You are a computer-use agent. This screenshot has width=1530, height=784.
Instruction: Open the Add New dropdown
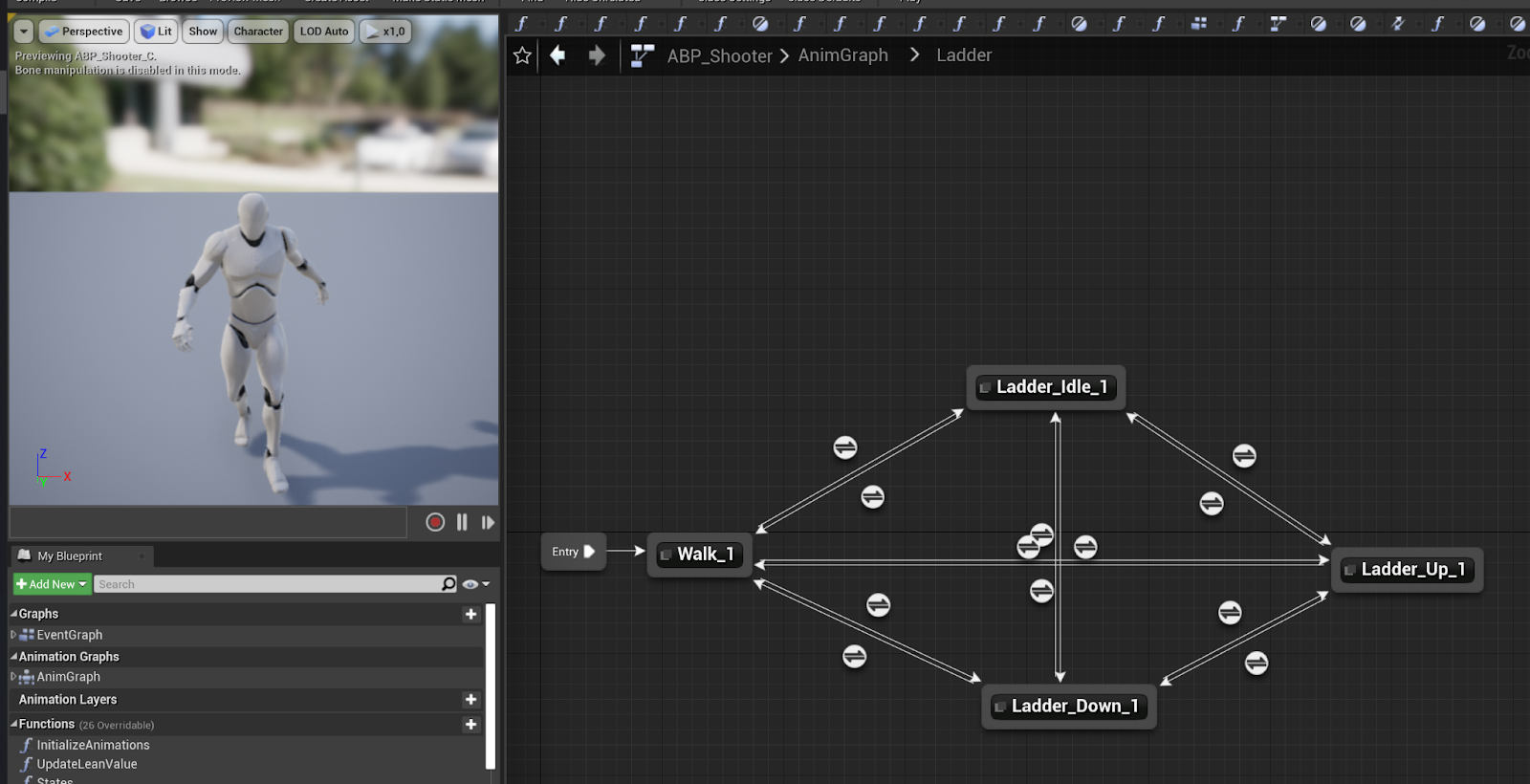pos(52,584)
